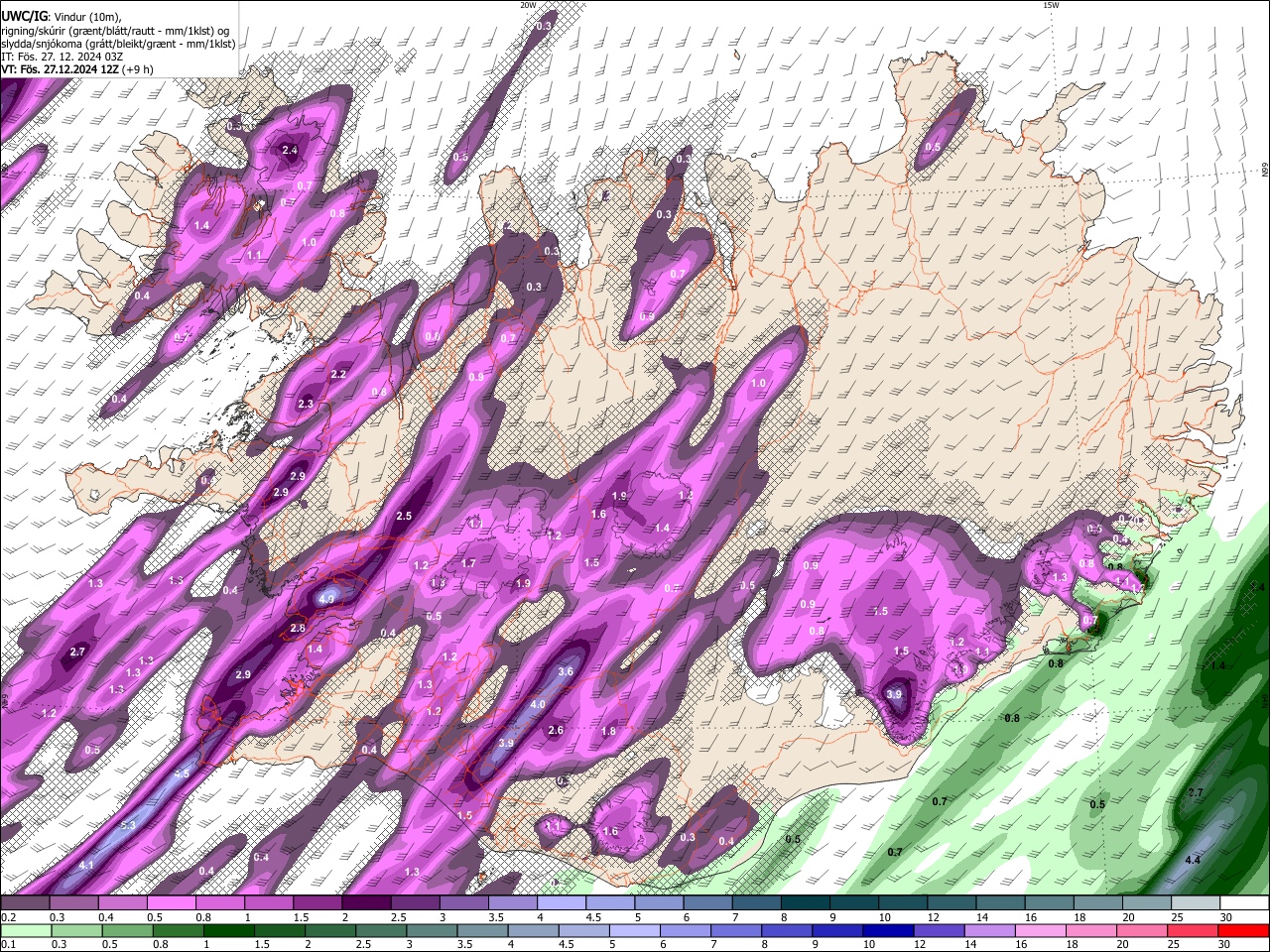Select the dark teal 8–9 swatch, upper legend

[x=806, y=902]
